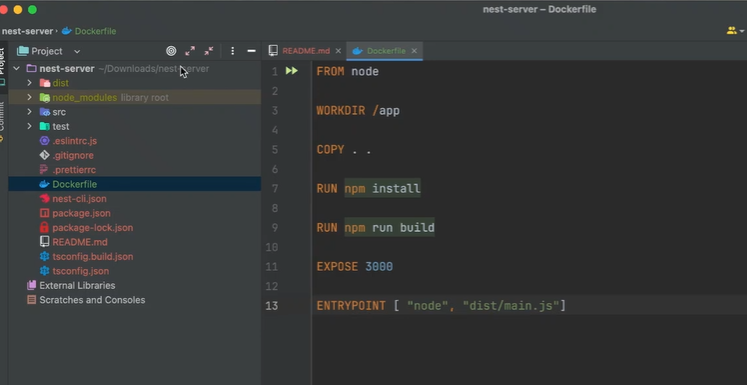This screenshot has width=747, height=385.
Task: Click the Select Opened File target icon
Action: pyautogui.click(x=171, y=51)
